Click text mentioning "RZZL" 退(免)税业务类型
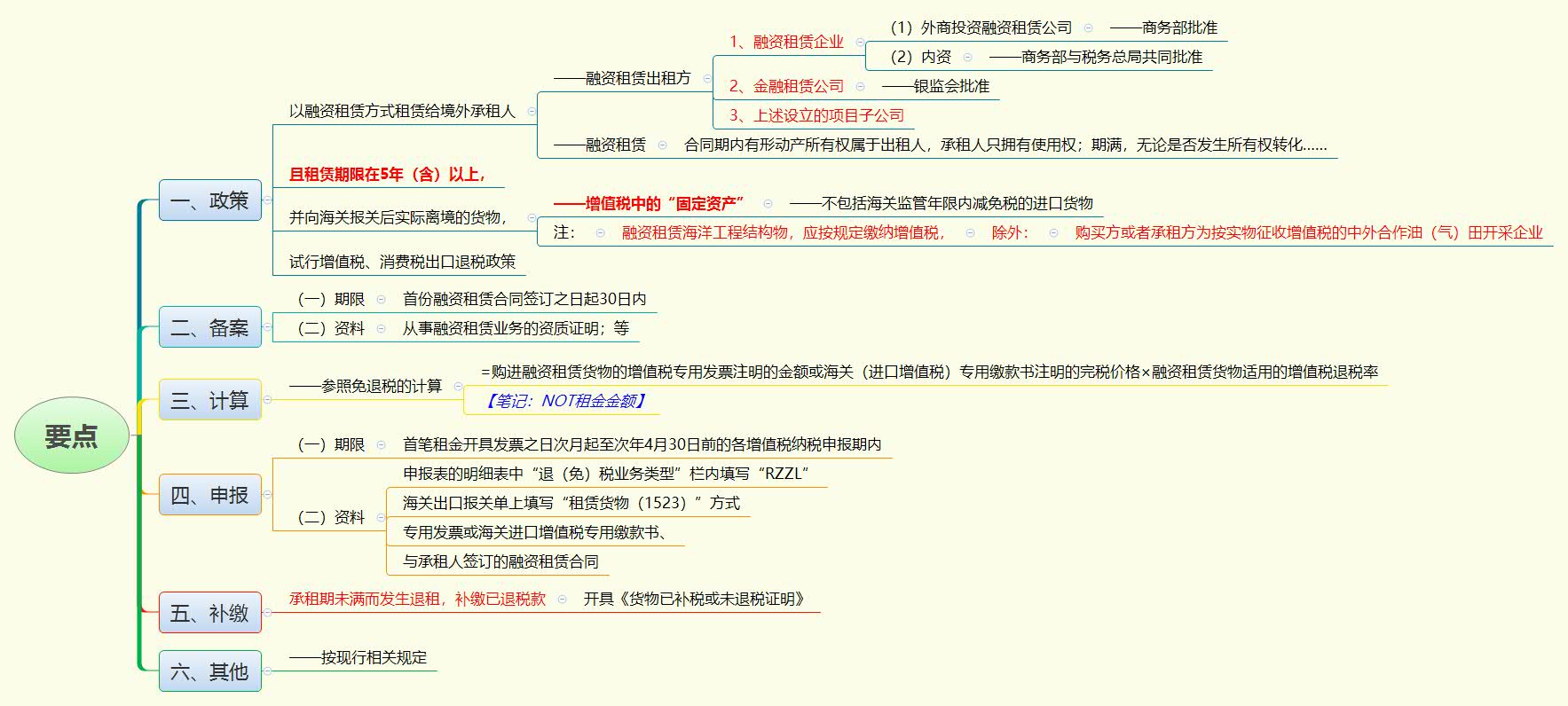The width and height of the screenshot is (1568, 706). click(606, 474)
